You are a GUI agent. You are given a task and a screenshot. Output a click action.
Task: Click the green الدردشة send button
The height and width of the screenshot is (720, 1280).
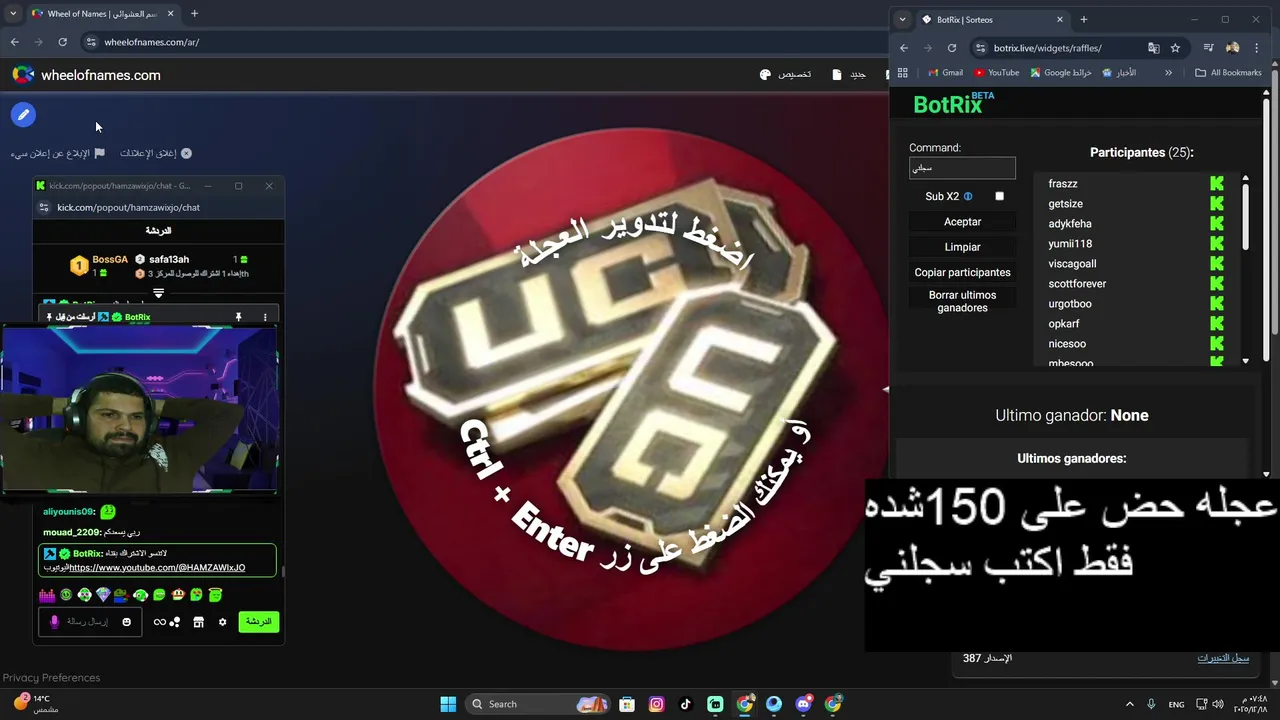pyautogui.click(x=258, y=622)
